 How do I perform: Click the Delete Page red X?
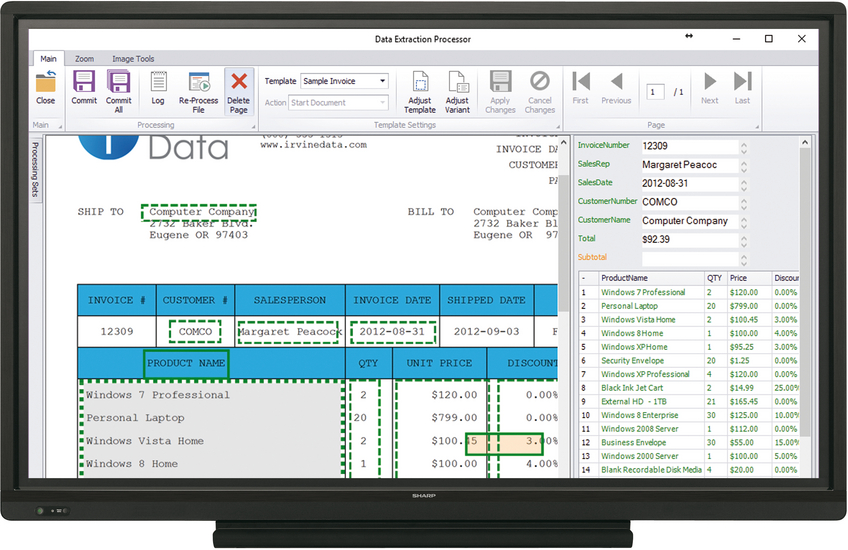click(239, 82)
